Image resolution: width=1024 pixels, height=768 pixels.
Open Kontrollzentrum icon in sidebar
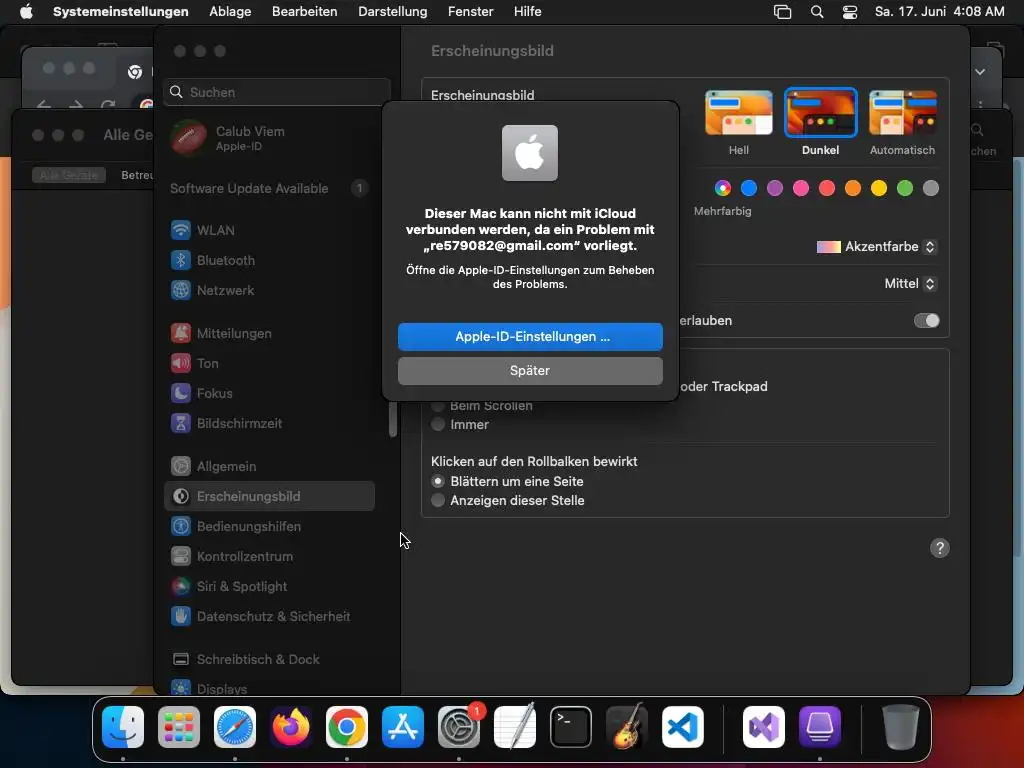181,556
